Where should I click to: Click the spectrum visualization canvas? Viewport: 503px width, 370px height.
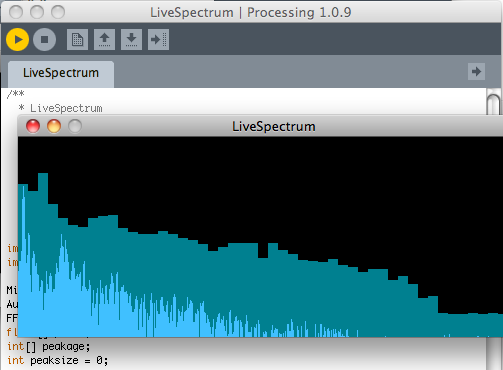pos(260,237)
